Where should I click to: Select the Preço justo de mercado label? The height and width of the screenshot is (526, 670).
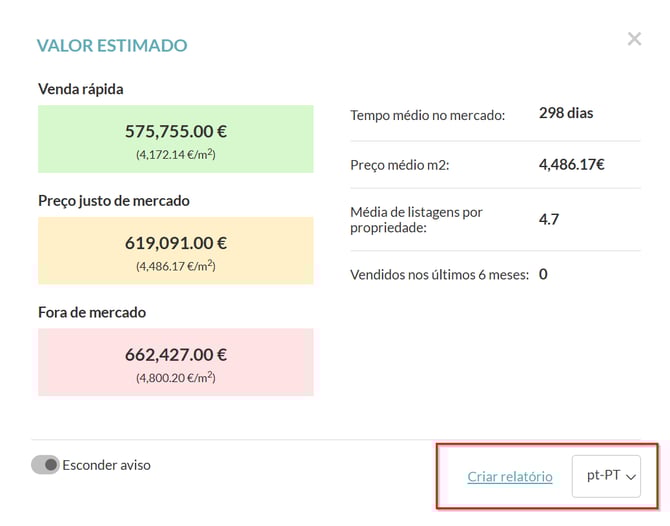(x=113, y=201)
